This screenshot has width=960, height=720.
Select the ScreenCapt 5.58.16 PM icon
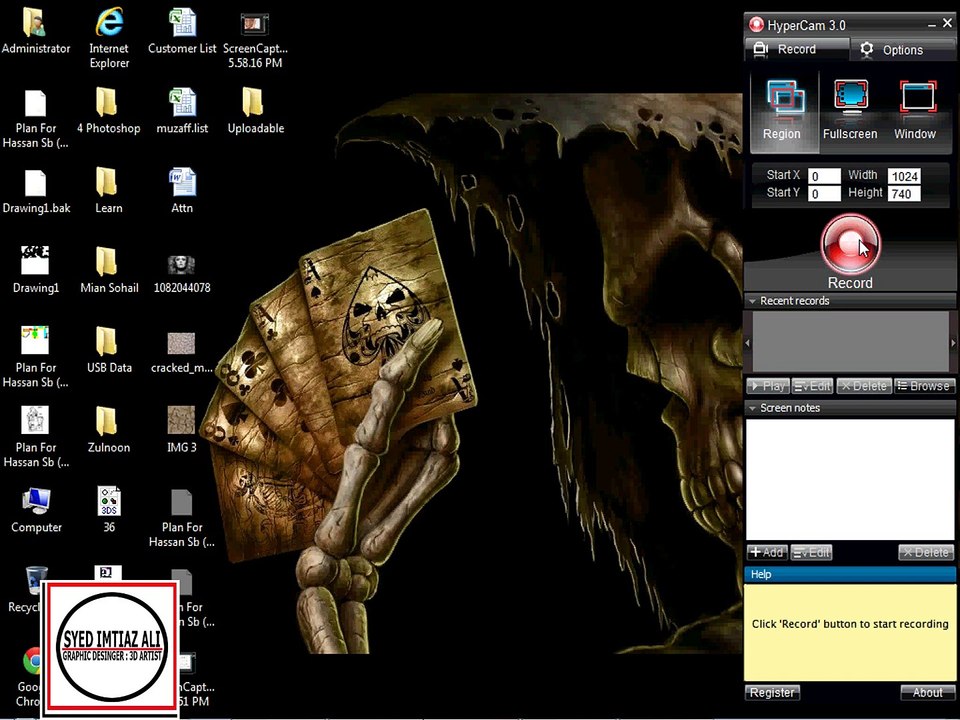pos(255,38)
